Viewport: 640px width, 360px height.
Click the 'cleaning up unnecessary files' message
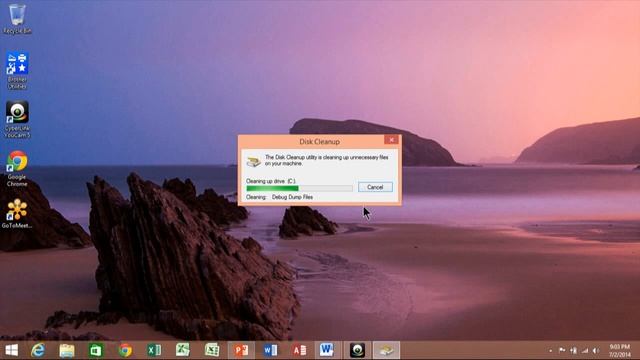(327, 160)
